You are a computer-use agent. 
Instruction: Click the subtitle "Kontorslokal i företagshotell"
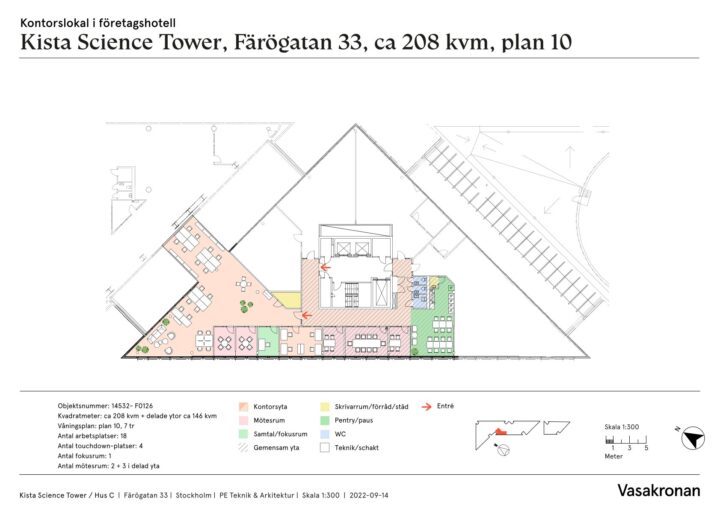pyautogui.click(x=98, y=23)
